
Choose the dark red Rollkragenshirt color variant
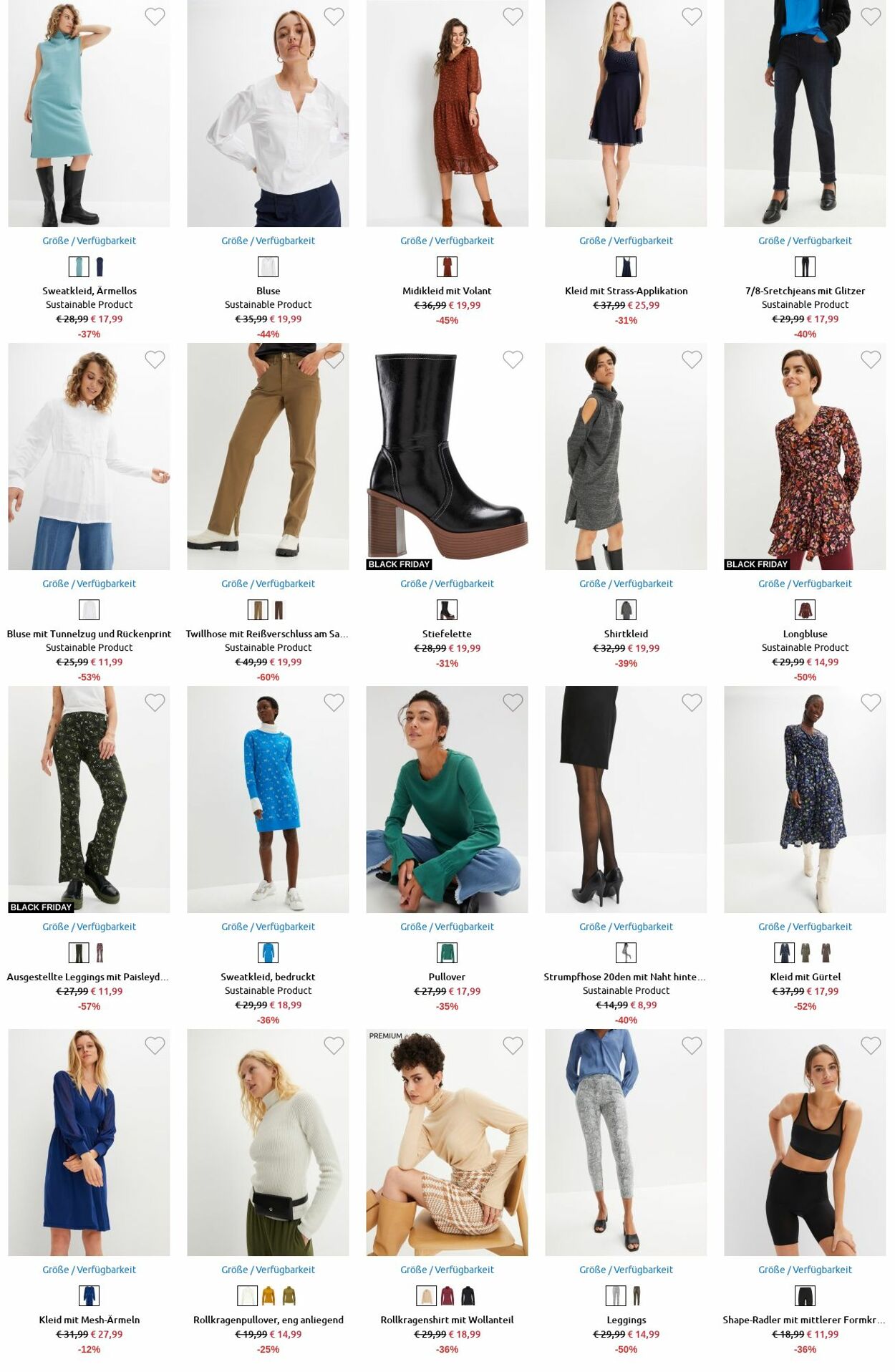click(447, 1295)
